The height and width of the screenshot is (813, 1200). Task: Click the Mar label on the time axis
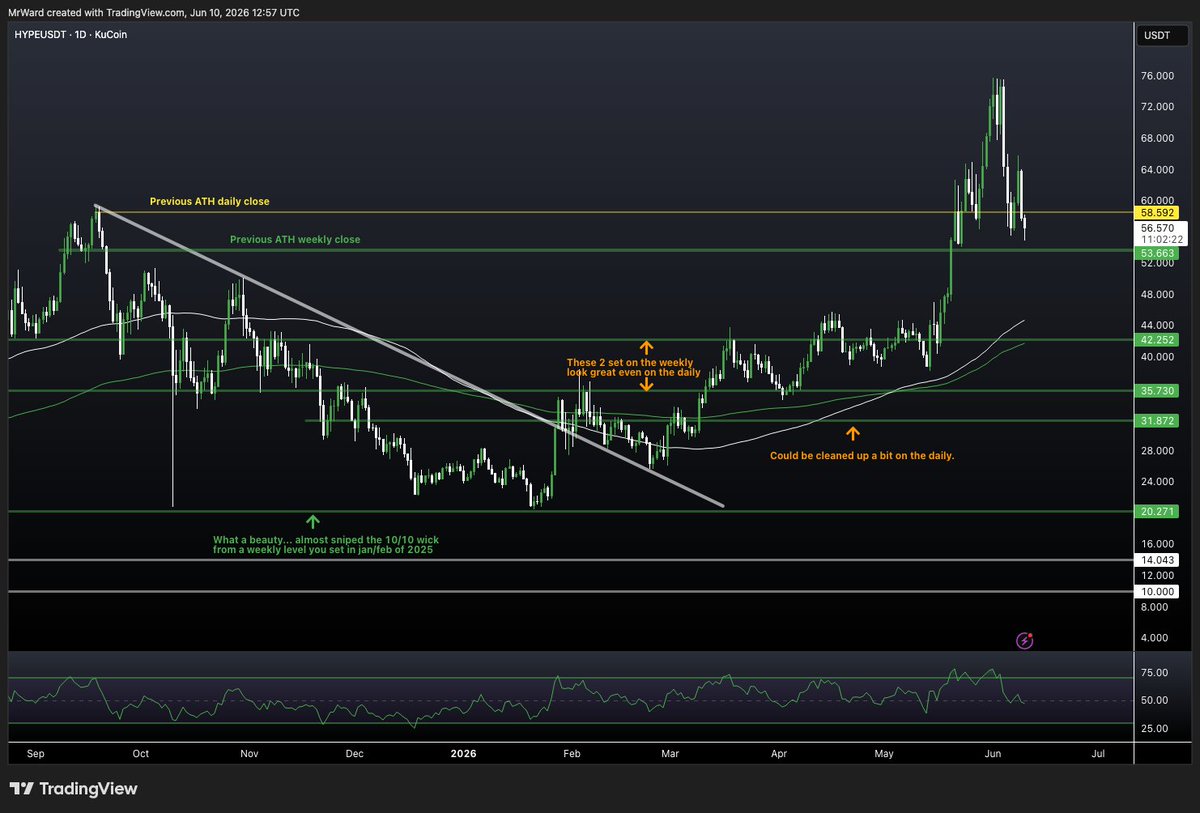tap(670, 753)
